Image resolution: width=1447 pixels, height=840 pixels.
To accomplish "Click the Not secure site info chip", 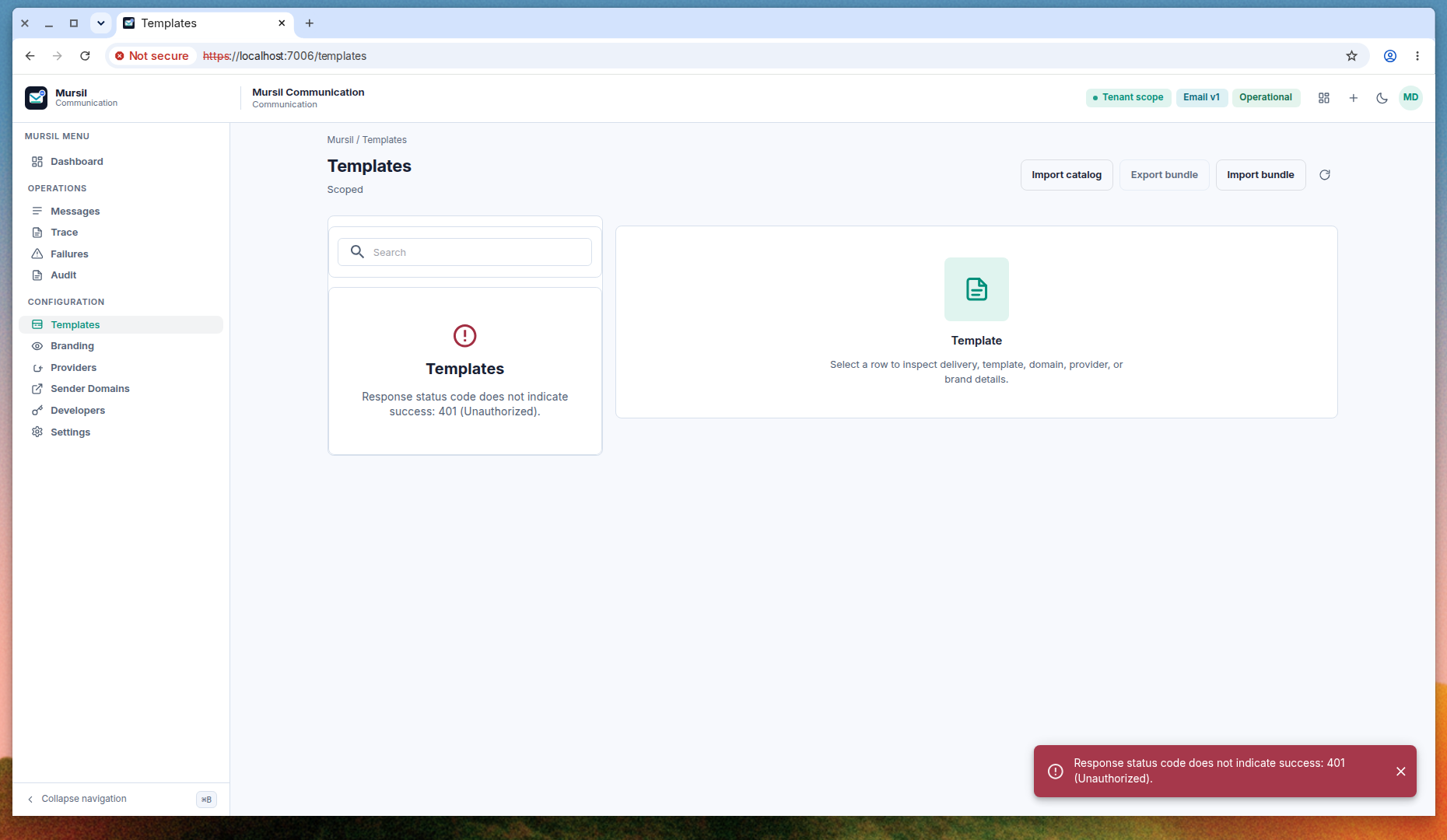I will [x=152, y=56].
